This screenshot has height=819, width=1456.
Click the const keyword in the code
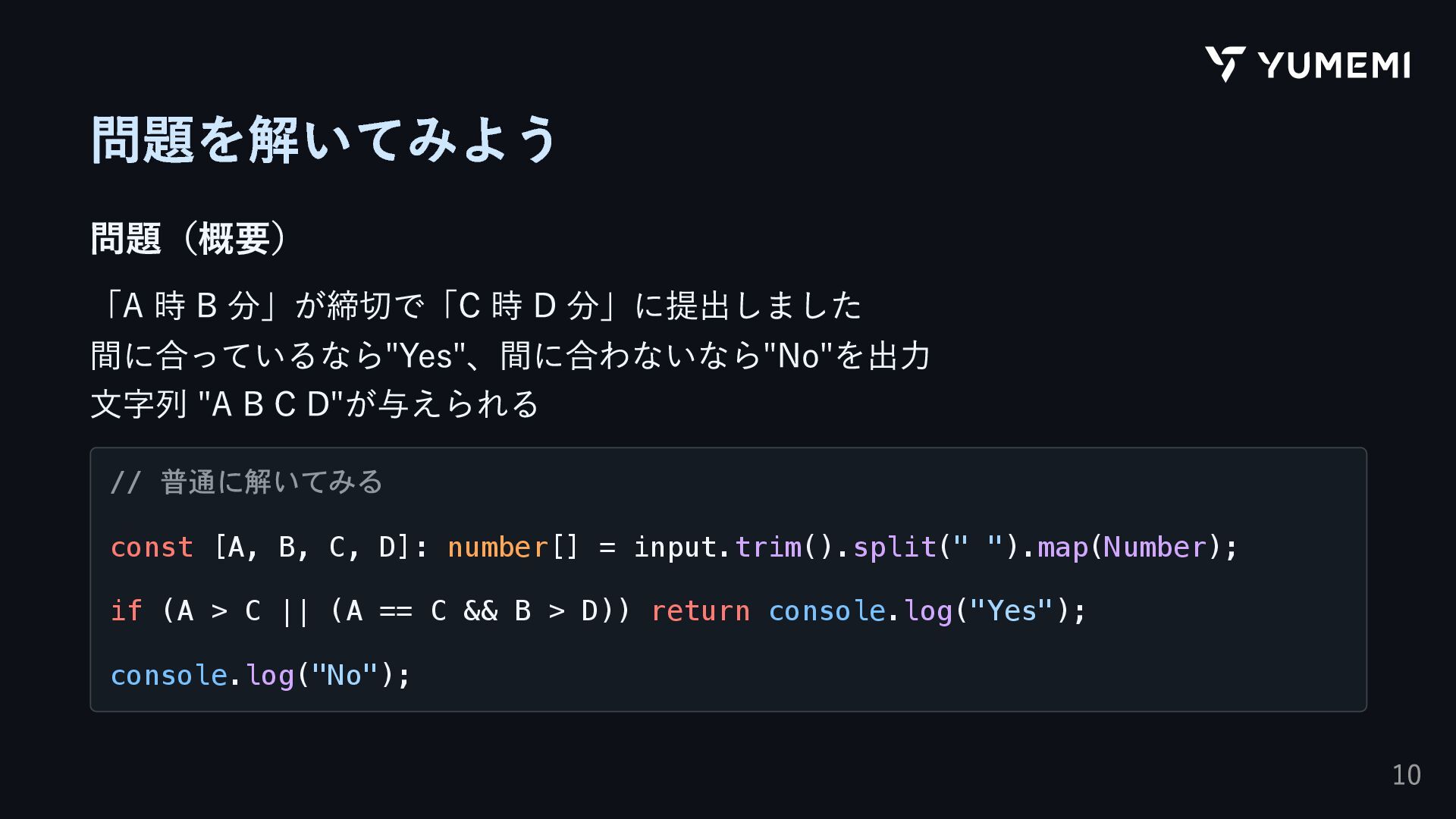click(x=152, y=547)
